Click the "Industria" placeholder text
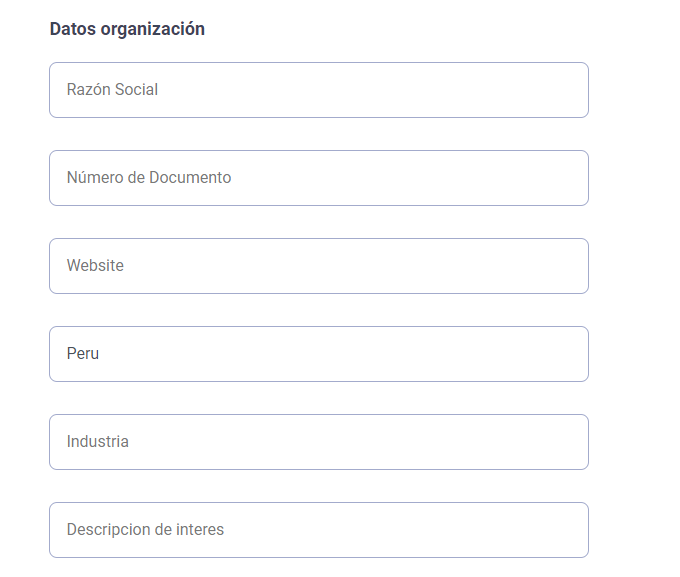This screenshot has width=680, height=577. pos(98,442)
